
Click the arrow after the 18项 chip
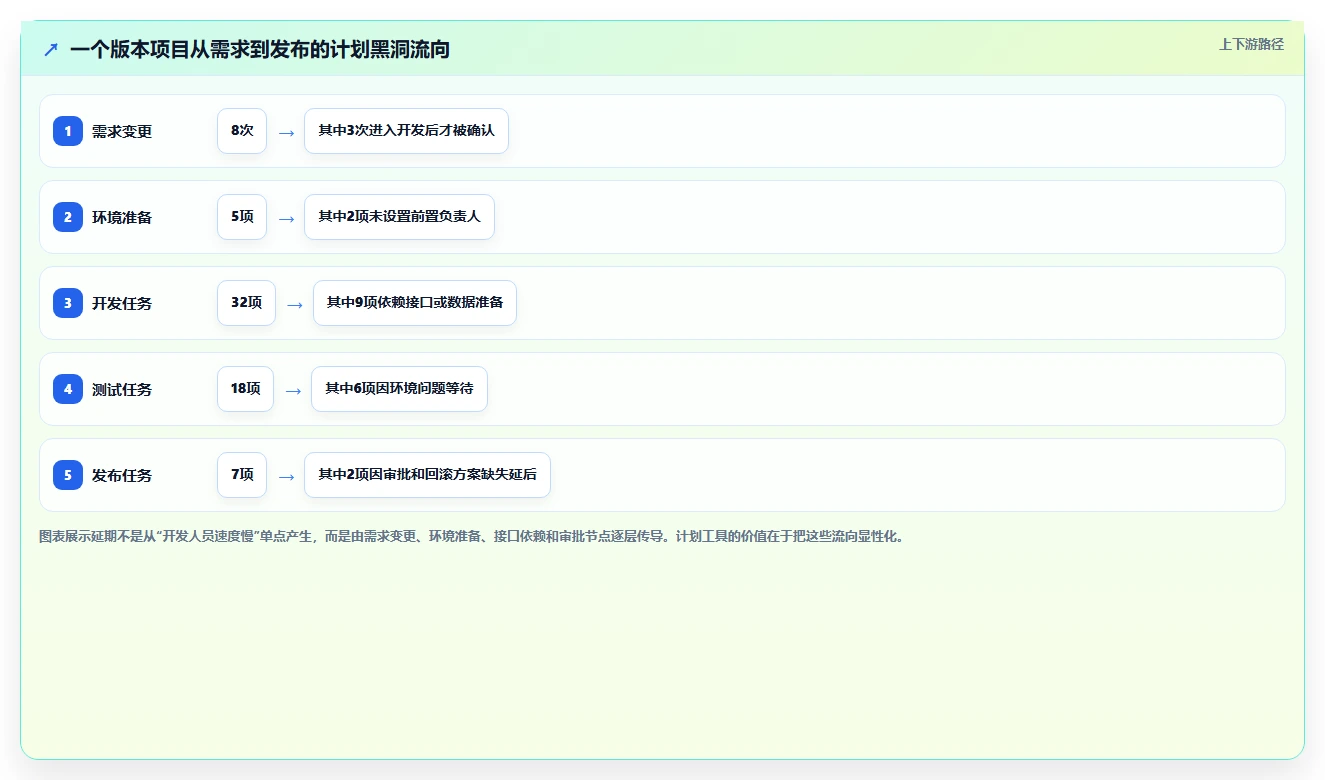tap(293, 390)
